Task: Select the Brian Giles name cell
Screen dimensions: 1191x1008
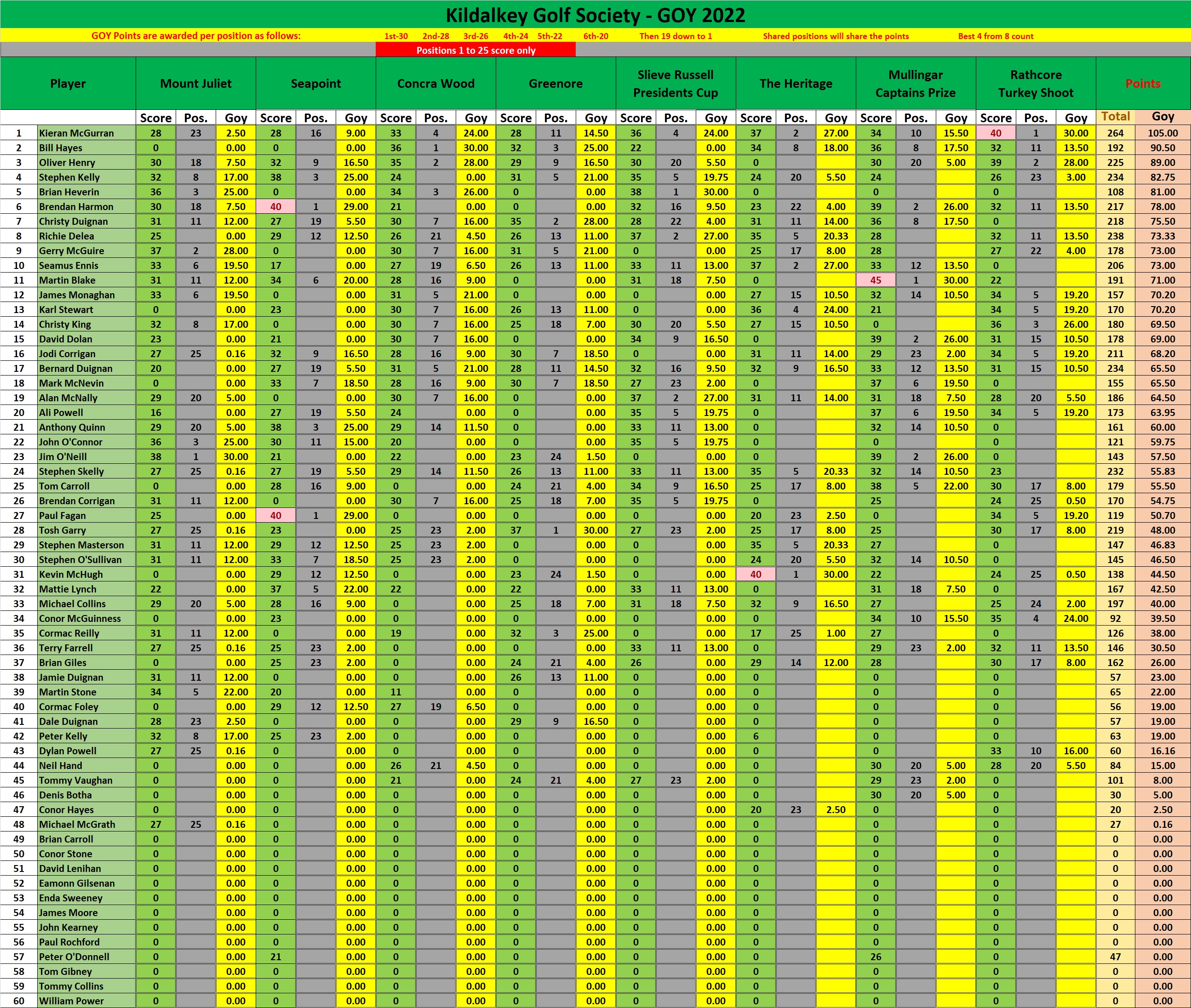Action: click(86, 663)
